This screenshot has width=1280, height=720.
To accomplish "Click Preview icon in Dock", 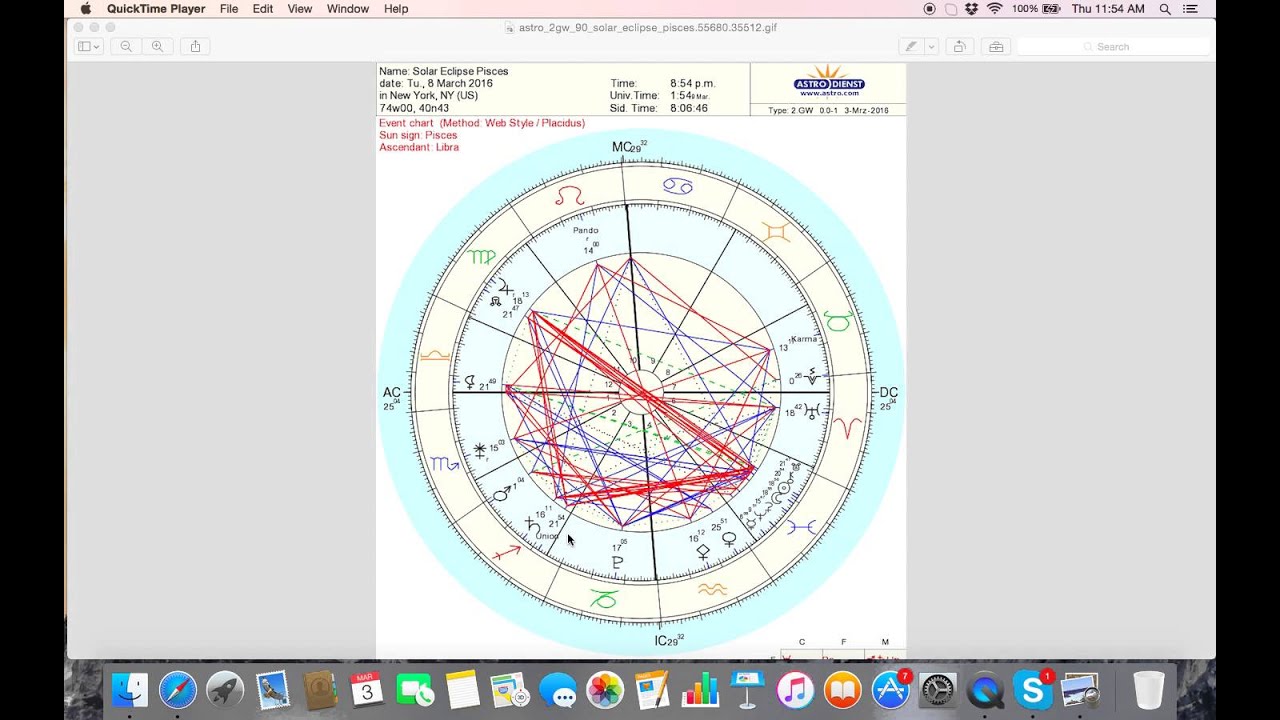I will [x=1080, y=690].
